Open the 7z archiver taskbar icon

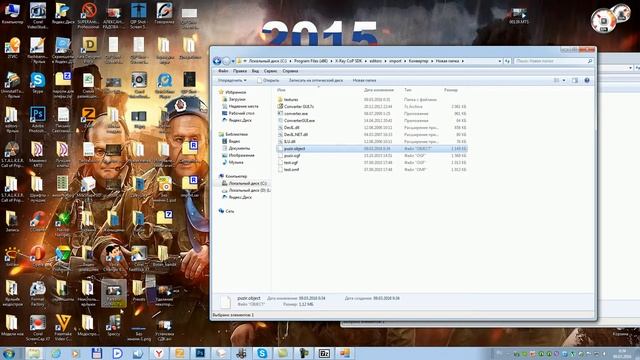point(324,353)
